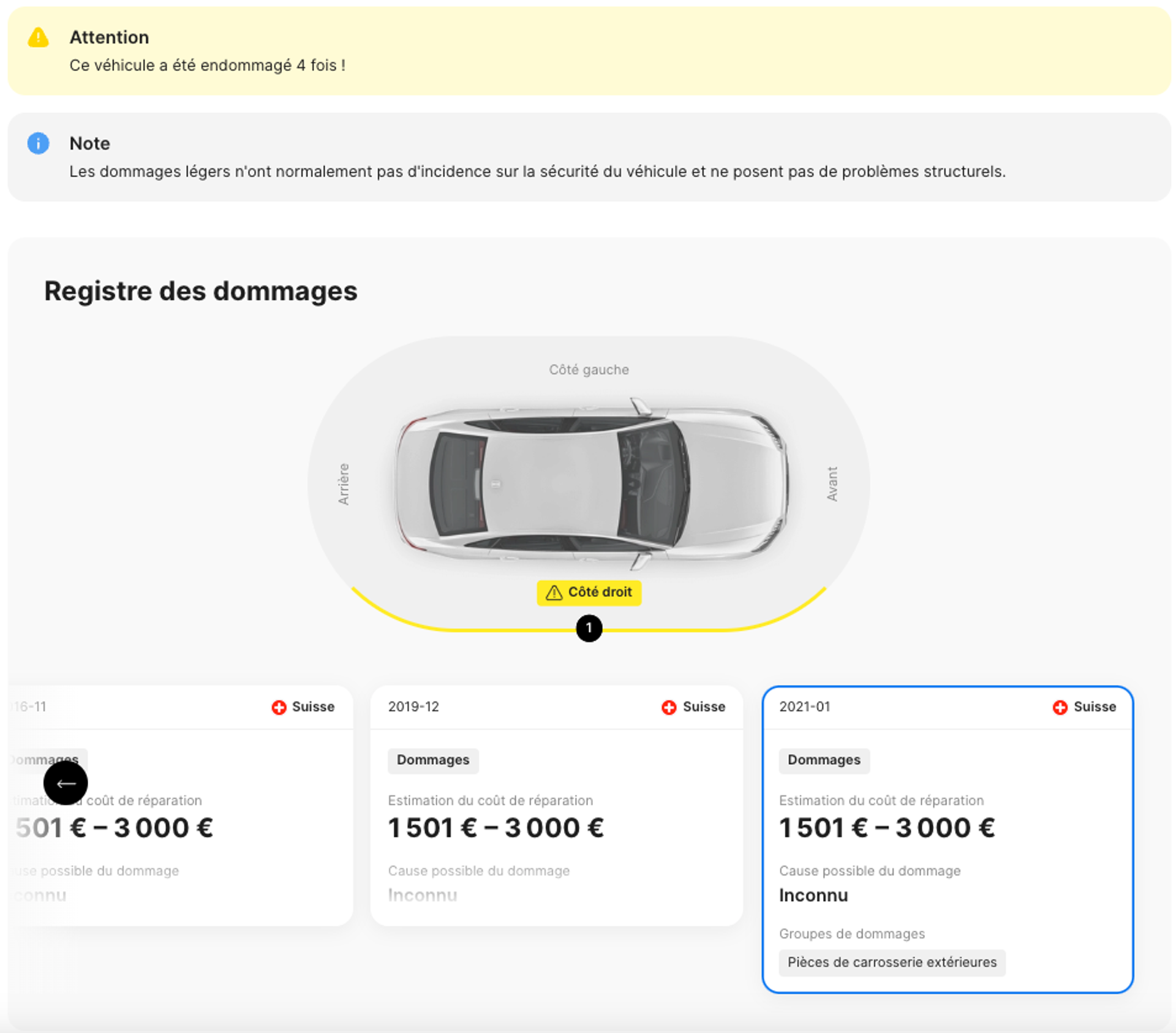This screenshot has height=1033, width=1176.
Task: Expand the Dommages tag on the 2019-12 card
Action: 433,760
